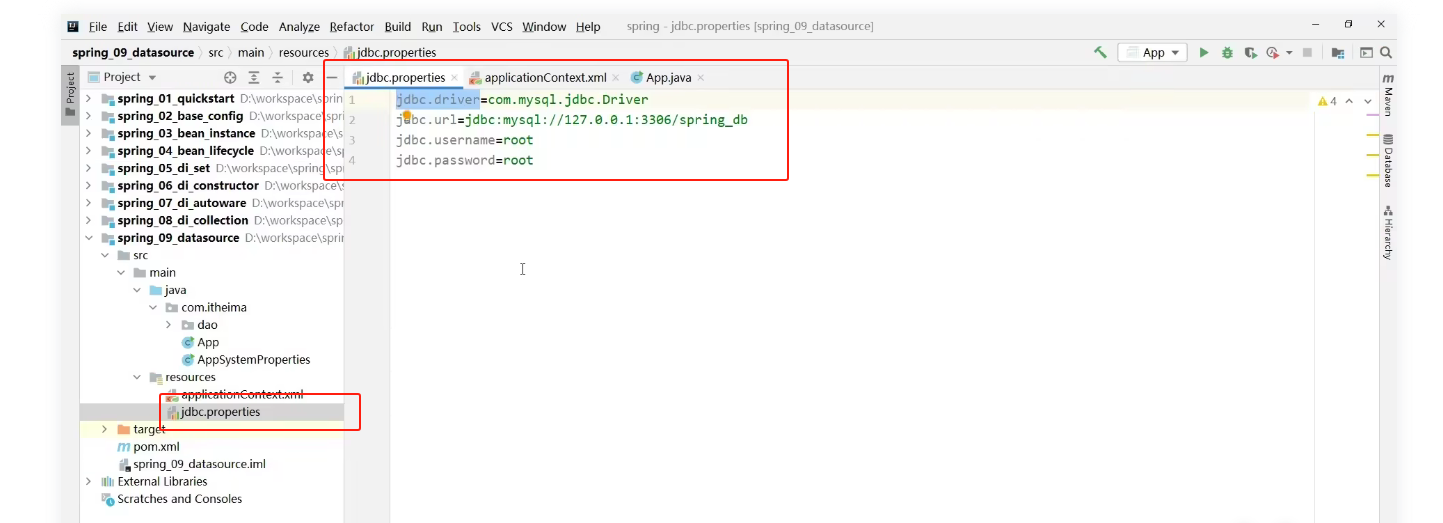The width and height of the screenshot is (1443, 523).
Task: Click the Build project hammer icon
Action: coord(1100,52)
